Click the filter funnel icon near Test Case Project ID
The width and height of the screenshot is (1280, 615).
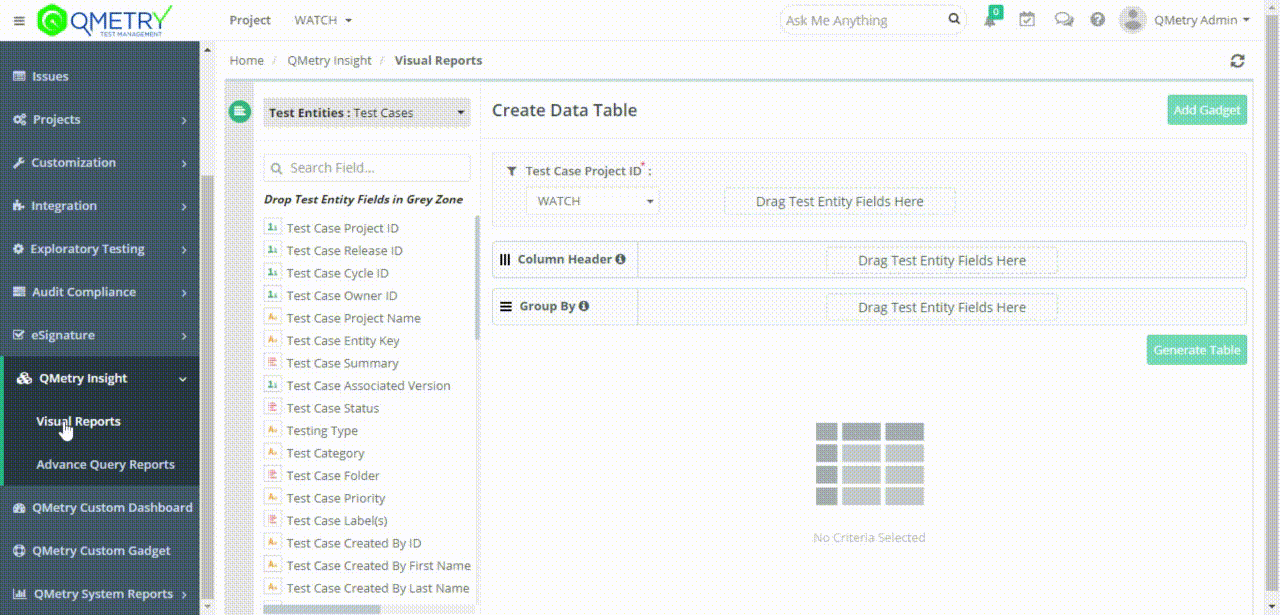point(512,171)
